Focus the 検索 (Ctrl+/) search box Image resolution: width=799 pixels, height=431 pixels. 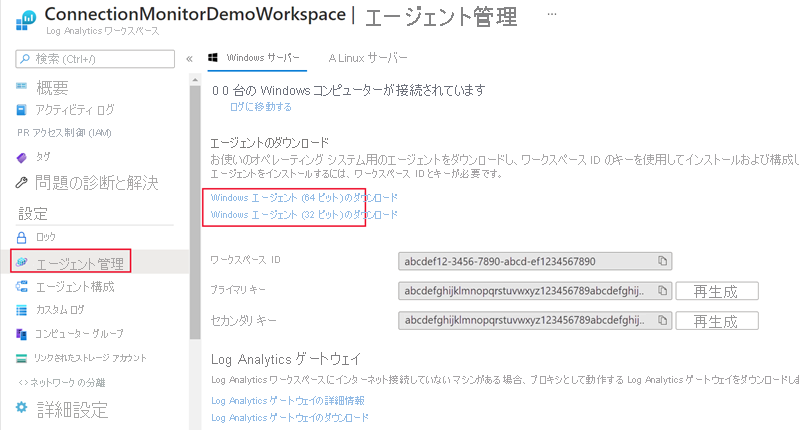[95, 59]
